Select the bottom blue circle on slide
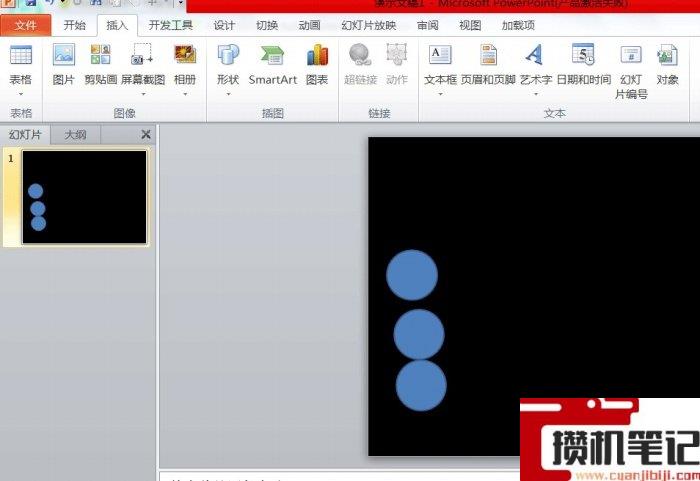Screen dimensions: 700x481 (421, 385)
